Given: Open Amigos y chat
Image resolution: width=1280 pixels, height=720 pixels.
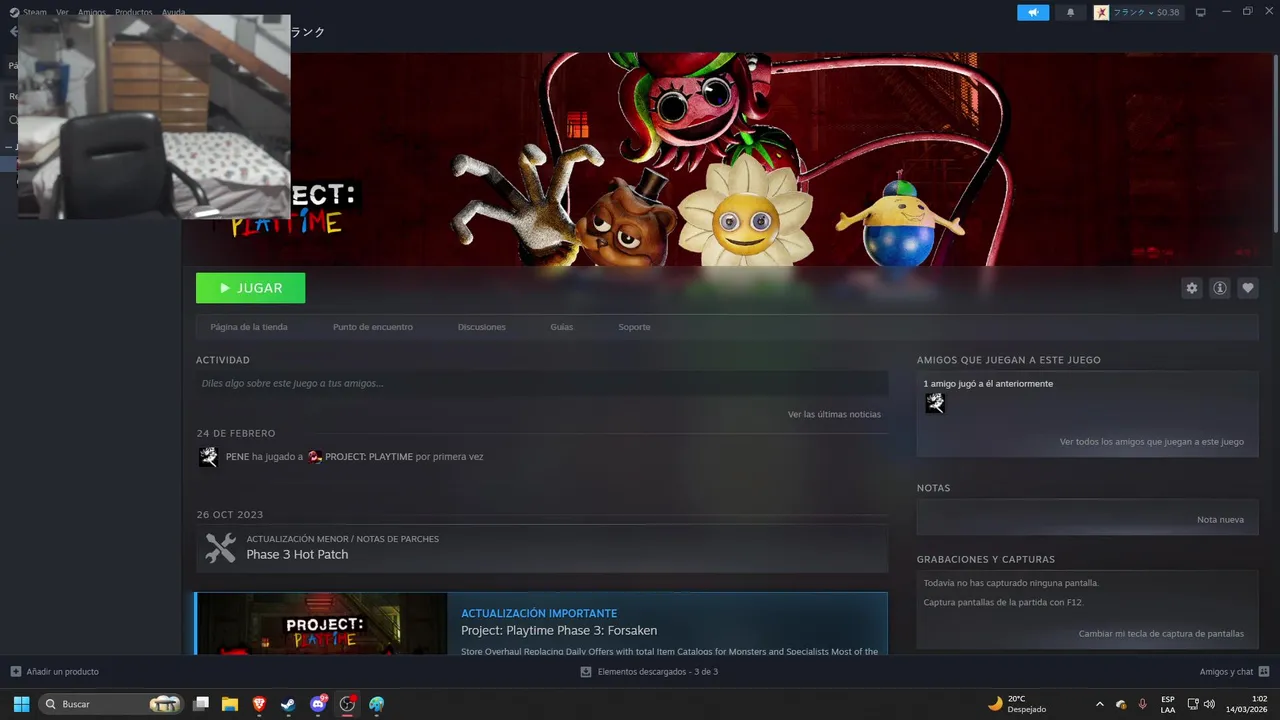Looking at the screenshot, I should click(x=1226, y=672).
